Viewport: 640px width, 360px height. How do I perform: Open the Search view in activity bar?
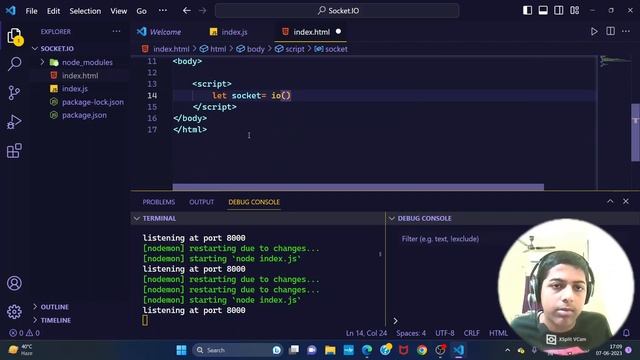point(14,64)
